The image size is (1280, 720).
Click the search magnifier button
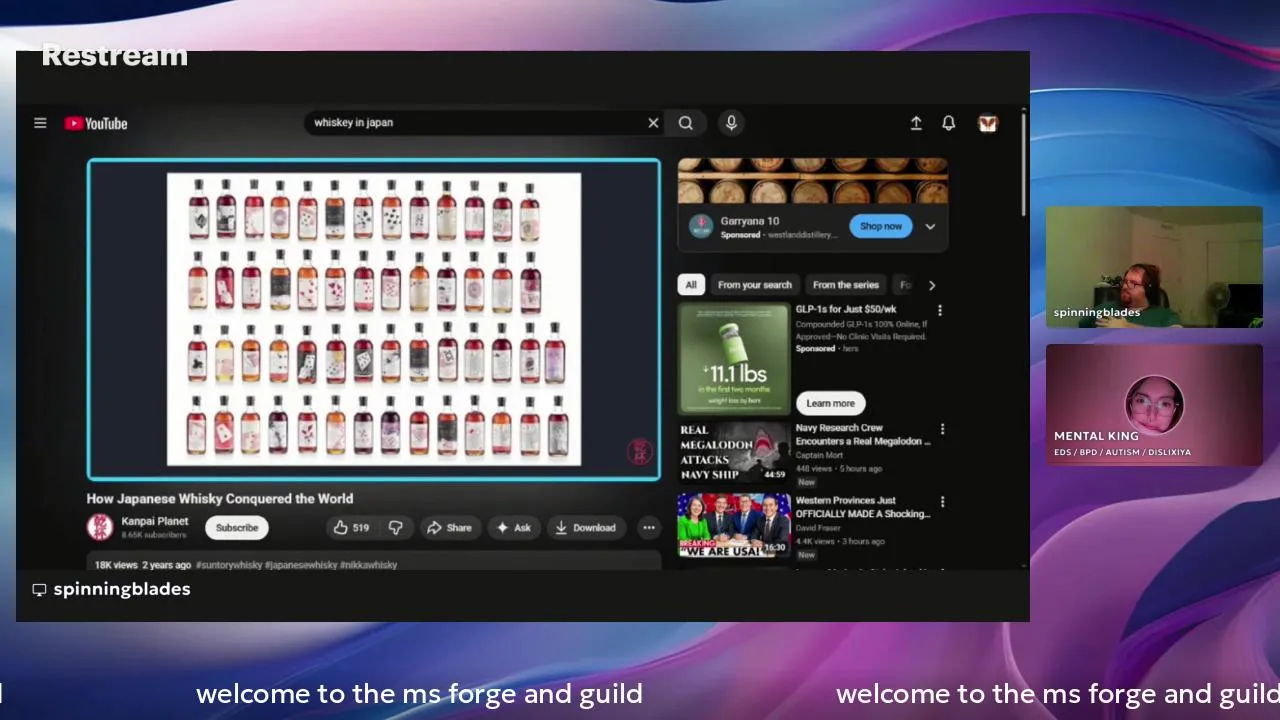click(686, 123)
